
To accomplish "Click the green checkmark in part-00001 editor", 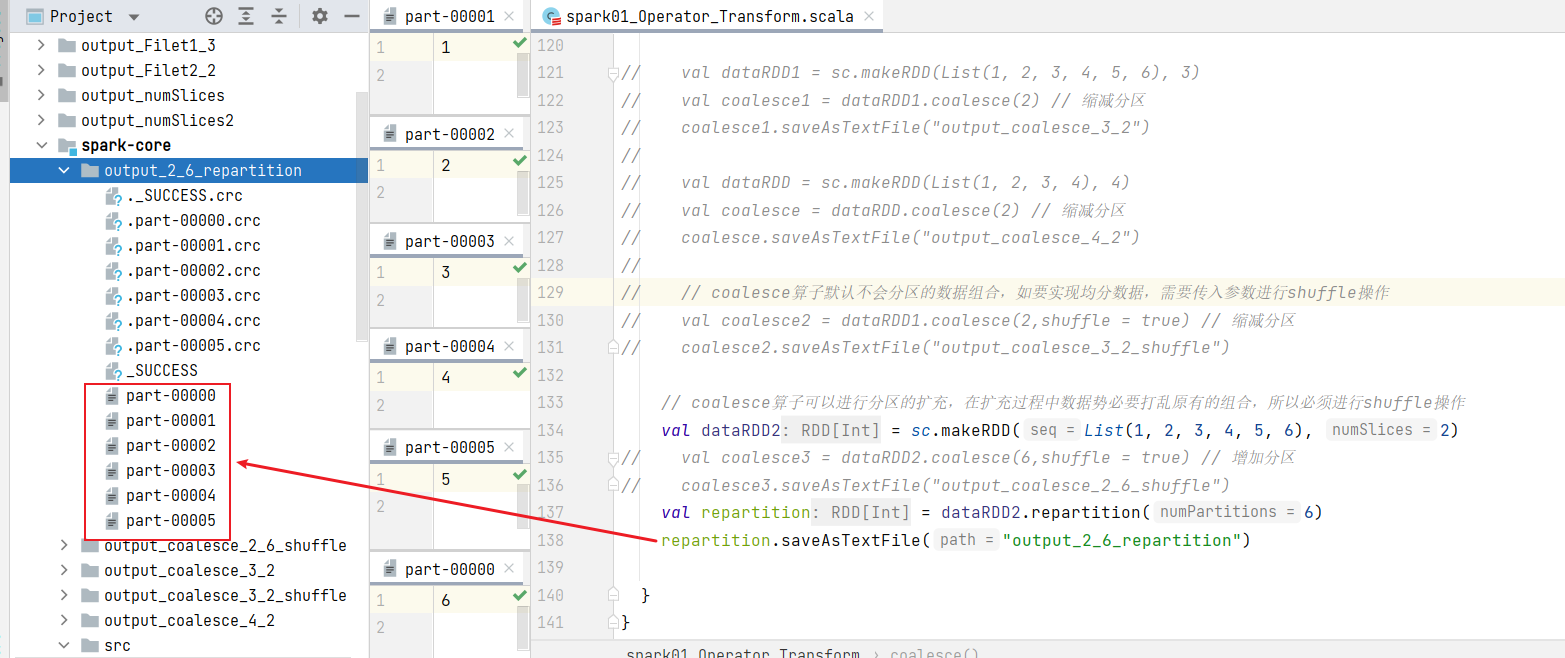I will (x=519, y=44).
